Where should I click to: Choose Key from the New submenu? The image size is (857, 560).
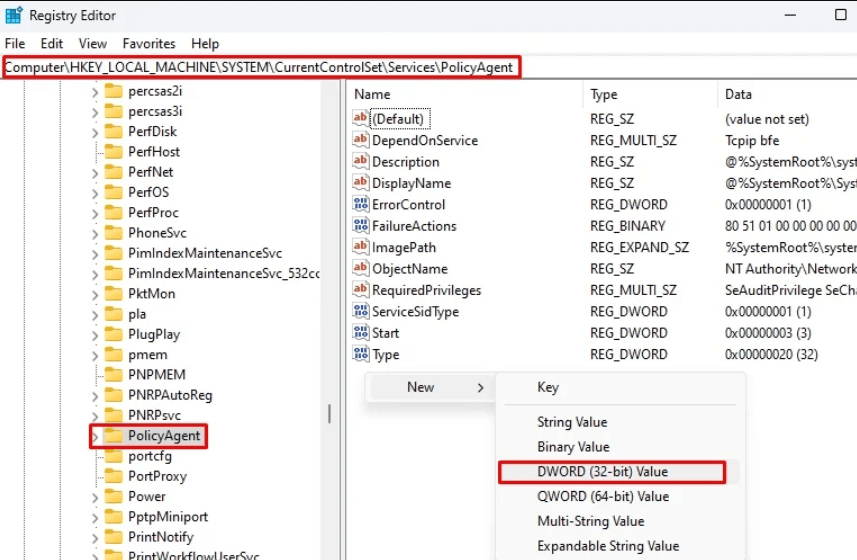620,387
